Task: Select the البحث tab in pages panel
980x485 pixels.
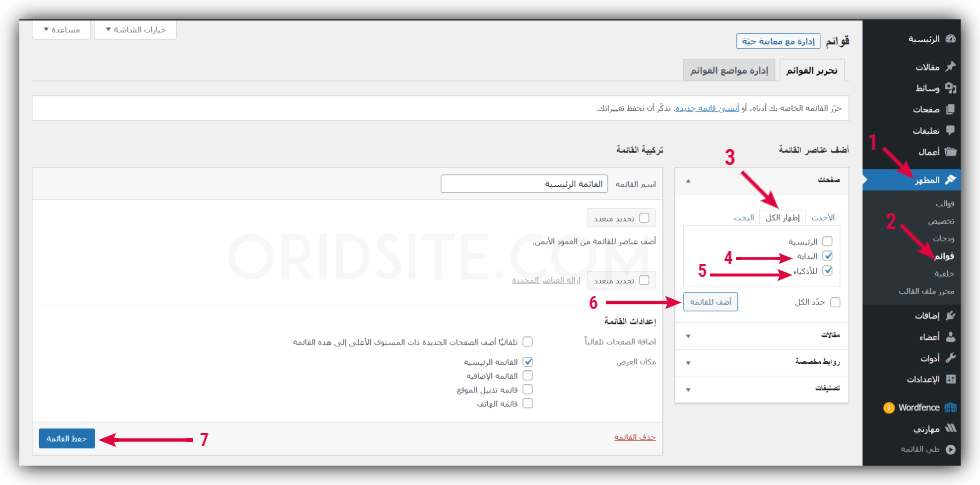Action: click(x=744, y=218)
